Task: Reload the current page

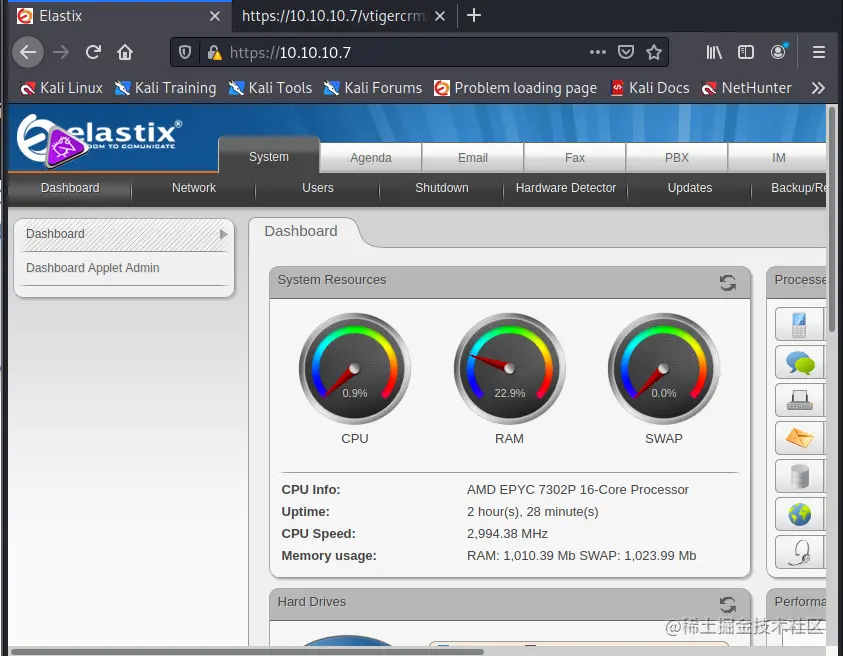Action: pyautogui.click(x=93, y=52)
